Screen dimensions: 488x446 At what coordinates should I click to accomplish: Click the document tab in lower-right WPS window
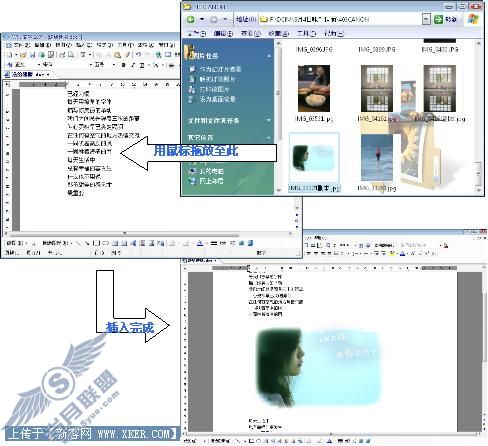click(x=200, y=260)
